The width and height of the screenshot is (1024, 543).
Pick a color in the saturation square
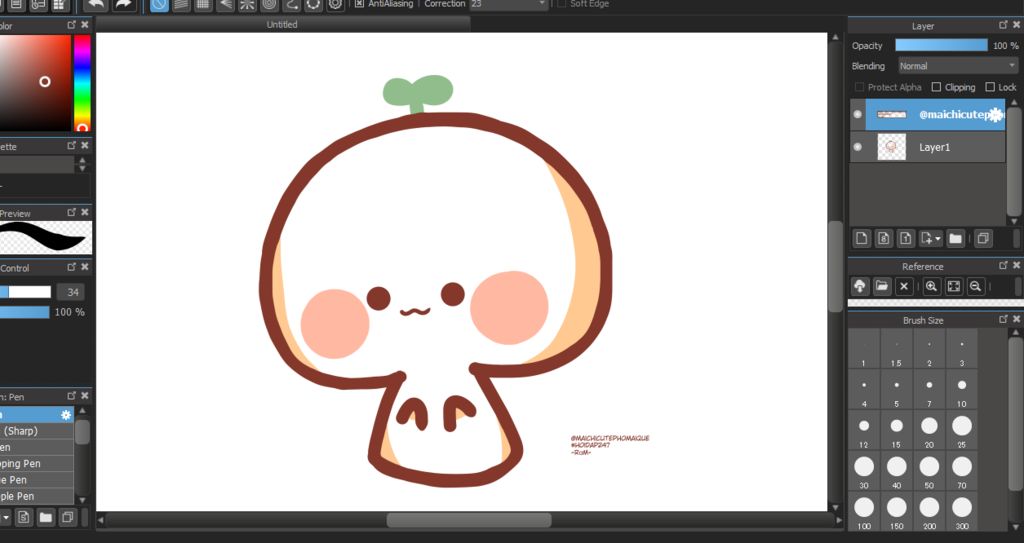[35, 83]
